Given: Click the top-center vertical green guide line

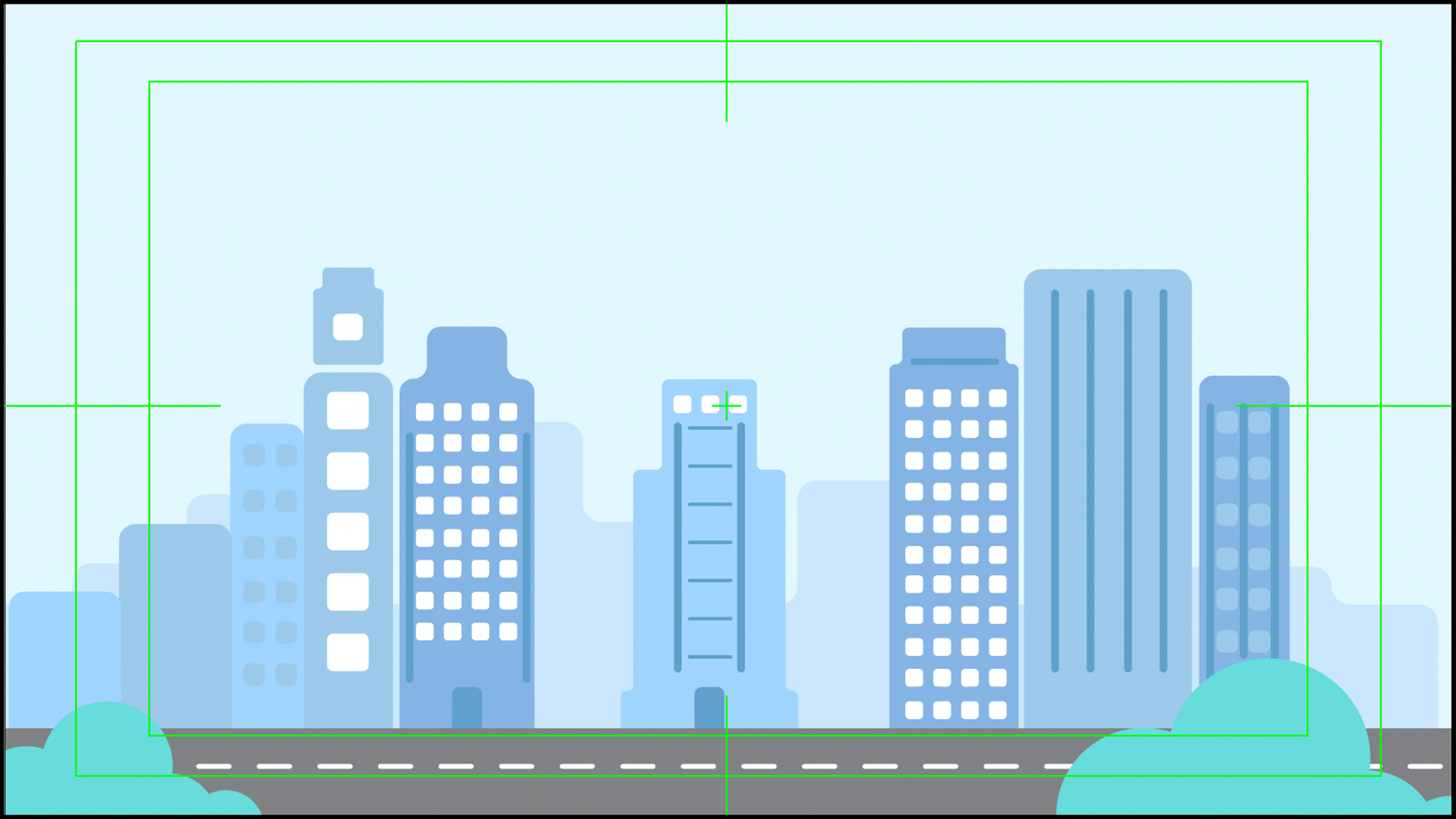Looking at the screenshot, I should [726, 62].
